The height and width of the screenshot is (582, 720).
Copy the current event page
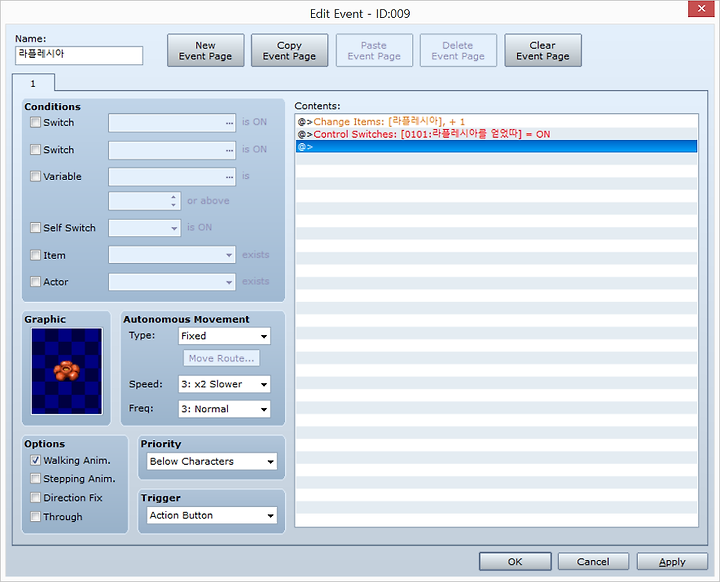pyautogui.click(x=289, y=51)
